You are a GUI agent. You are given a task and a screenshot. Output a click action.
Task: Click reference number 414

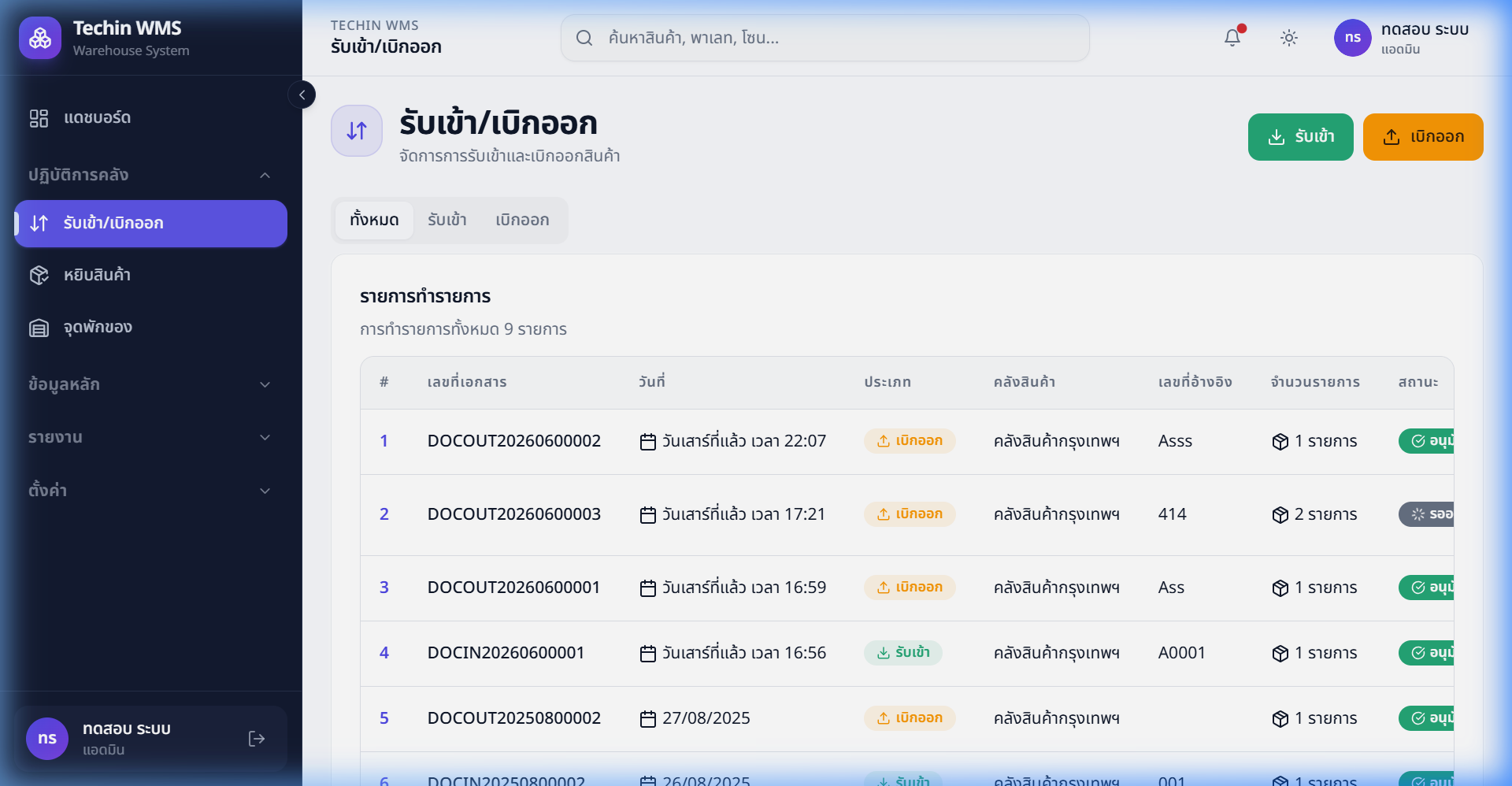click(1172, 514)
